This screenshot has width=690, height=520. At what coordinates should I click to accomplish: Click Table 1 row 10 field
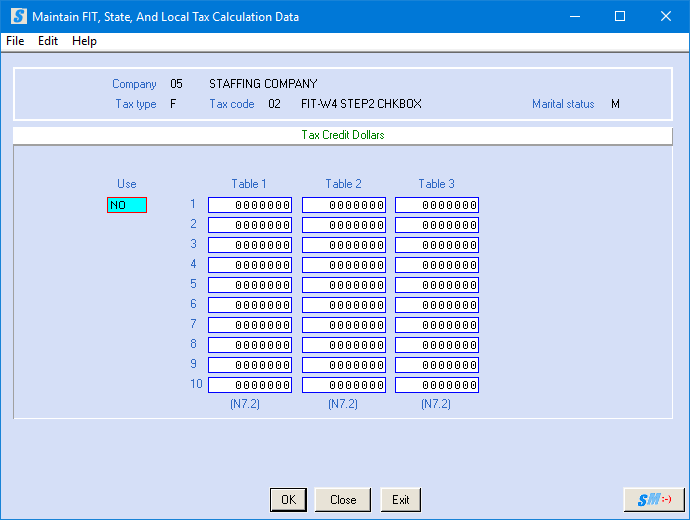250,385
